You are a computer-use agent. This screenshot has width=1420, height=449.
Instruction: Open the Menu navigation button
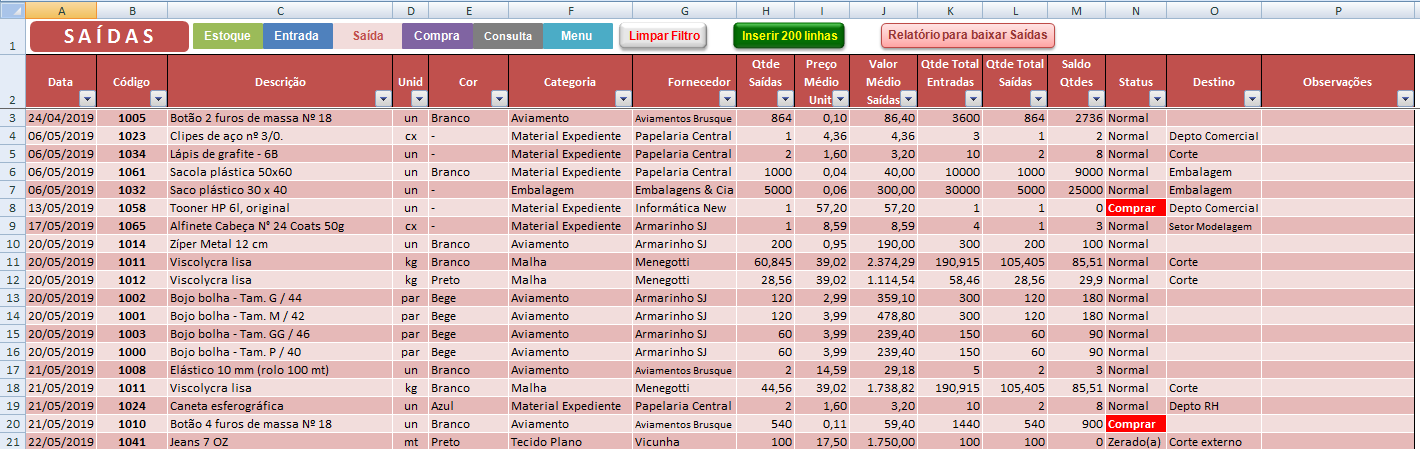(x=577, y=36)
